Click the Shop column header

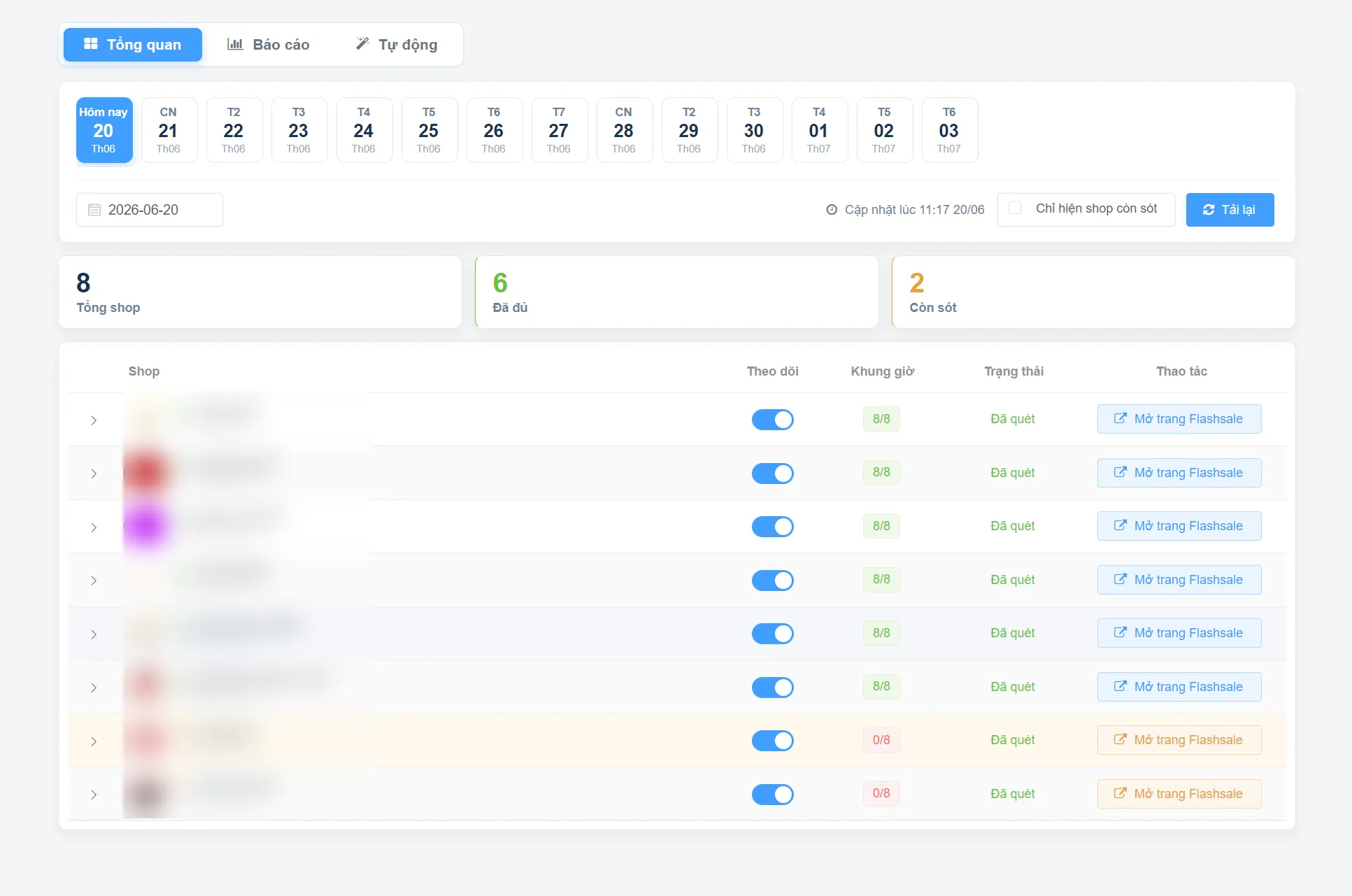click(x=144, y=371)
